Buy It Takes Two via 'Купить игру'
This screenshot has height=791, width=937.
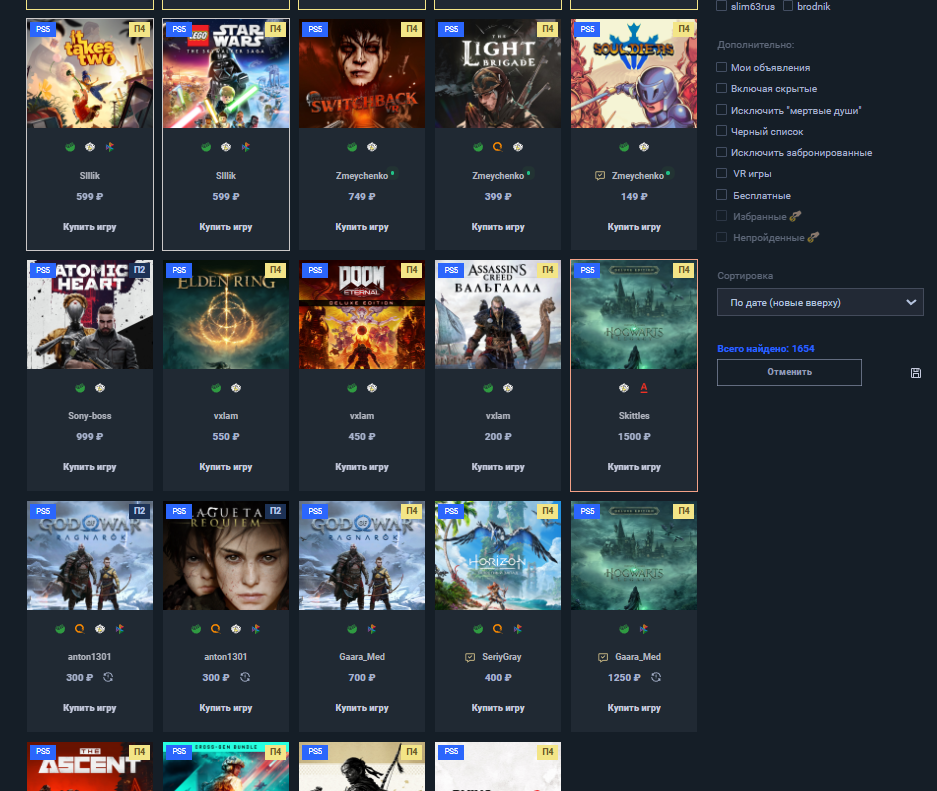click(x=90, y=227)
